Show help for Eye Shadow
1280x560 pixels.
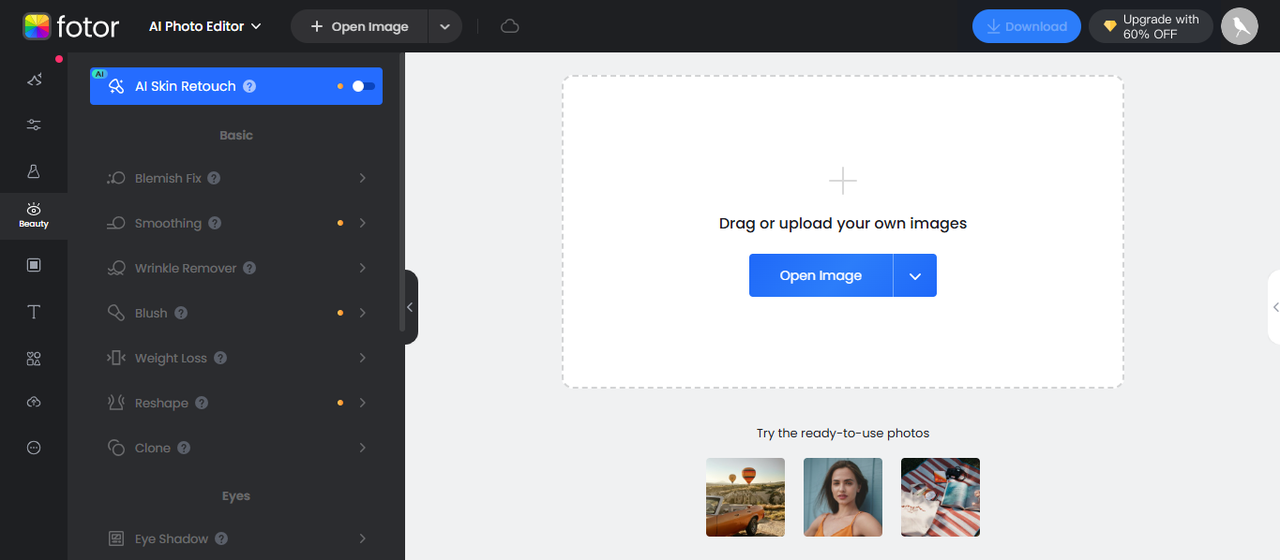[222, 539]
